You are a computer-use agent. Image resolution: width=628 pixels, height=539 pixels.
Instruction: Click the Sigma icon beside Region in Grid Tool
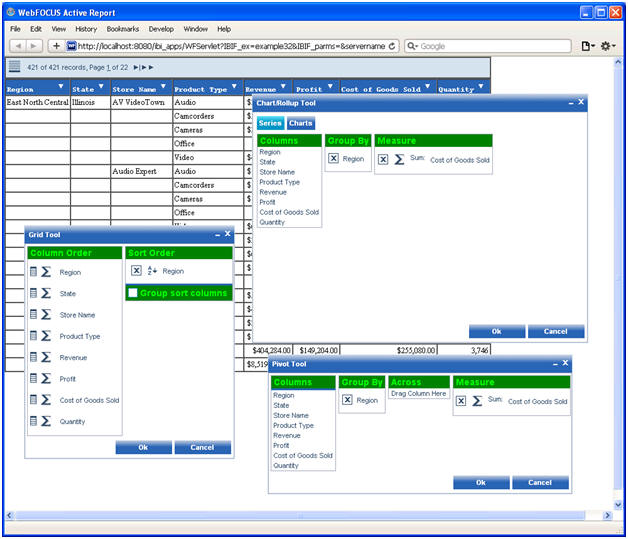coord(46,272)
